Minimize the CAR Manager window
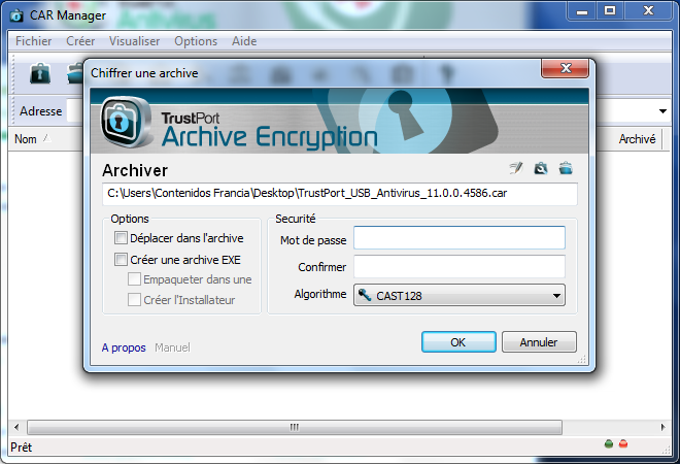Screen dimensions: 680x464 (582, 10)
